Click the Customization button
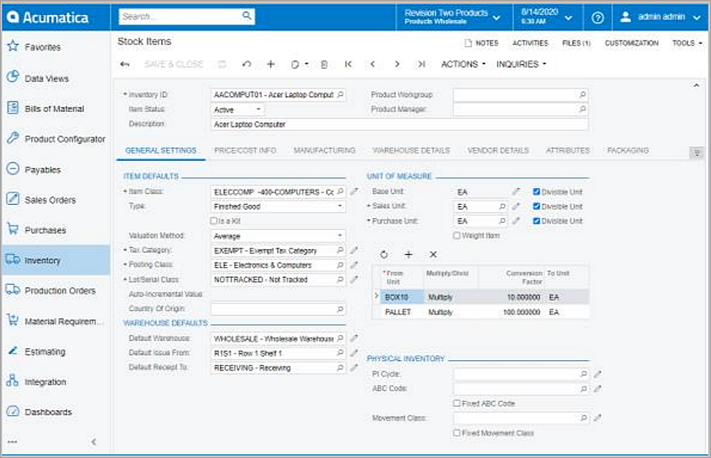This screenshot has height=458, width=711. pos(631,43)
